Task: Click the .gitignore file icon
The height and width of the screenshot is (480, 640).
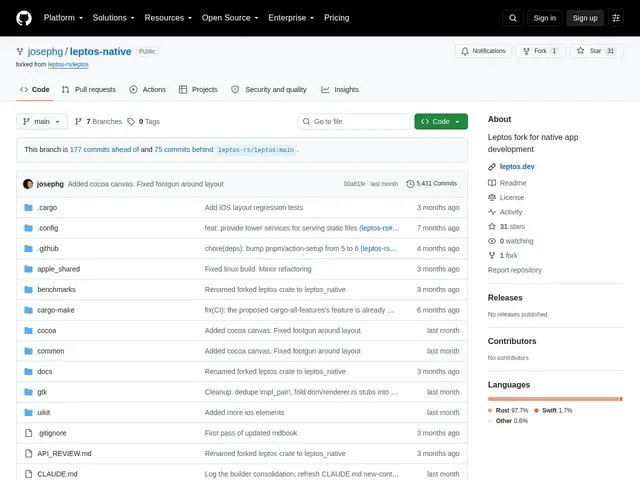Action: (x=28, y=433)
